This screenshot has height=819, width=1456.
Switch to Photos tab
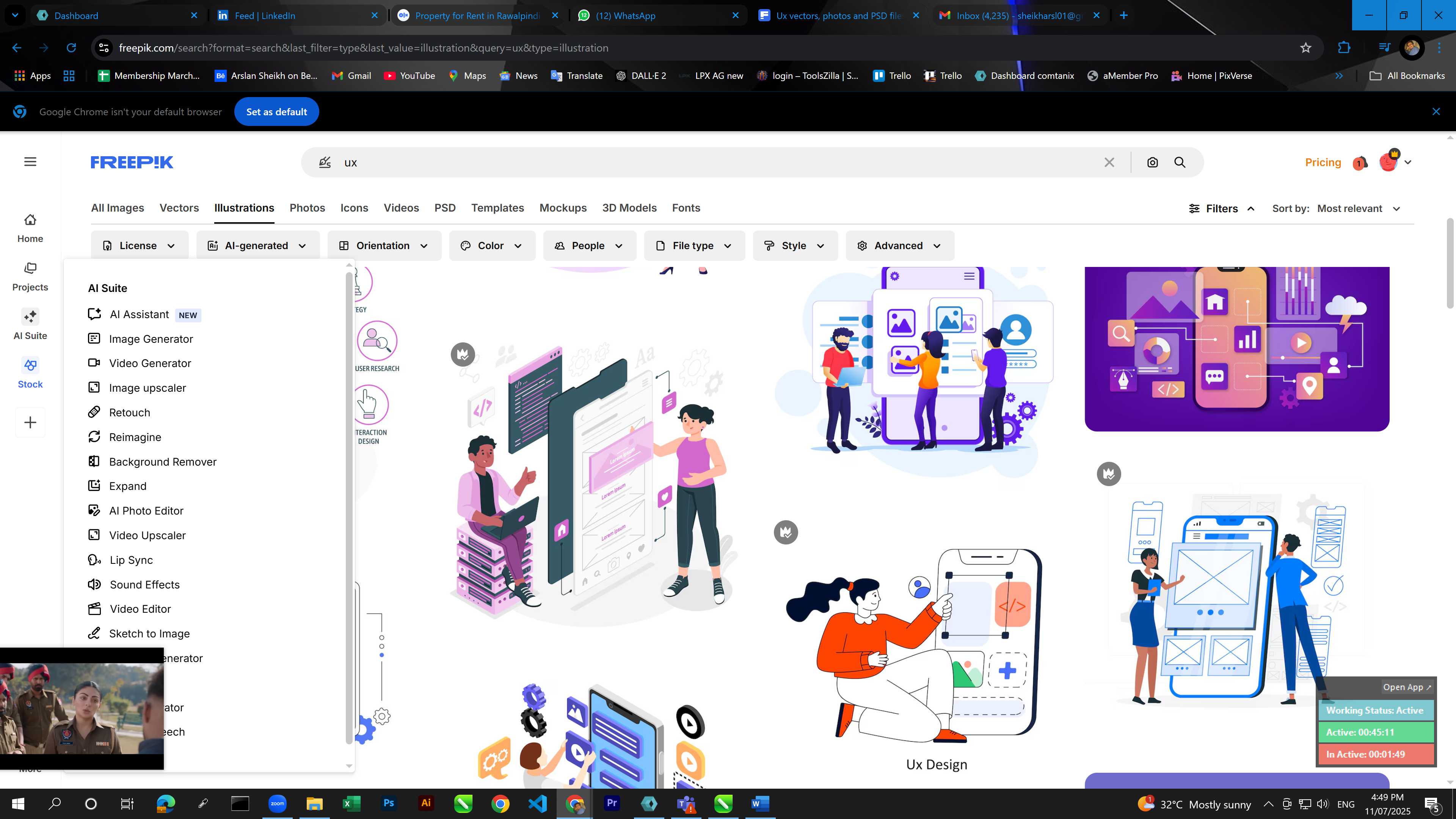point(308,208)
